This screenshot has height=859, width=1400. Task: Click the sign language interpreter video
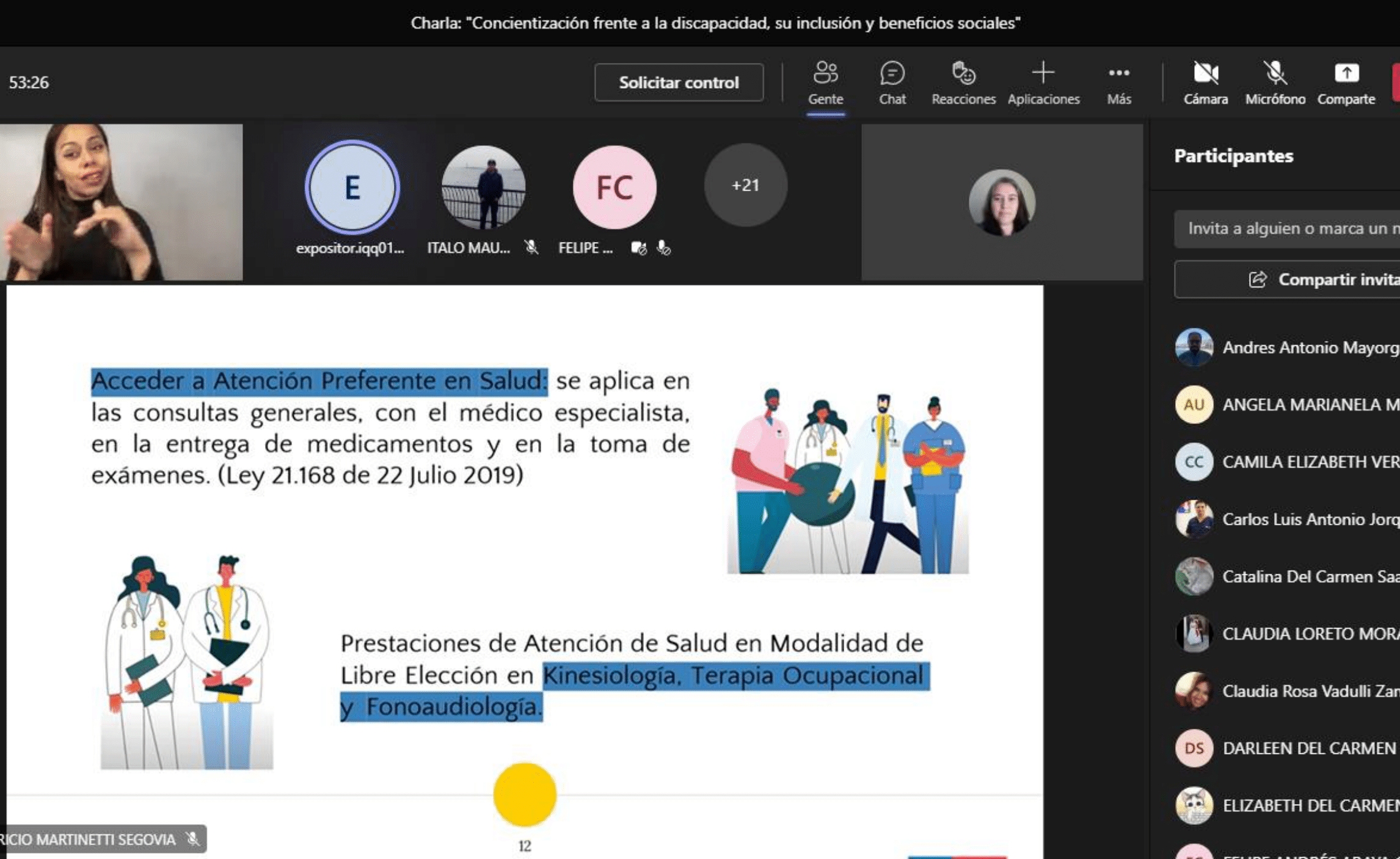[121, 202]
